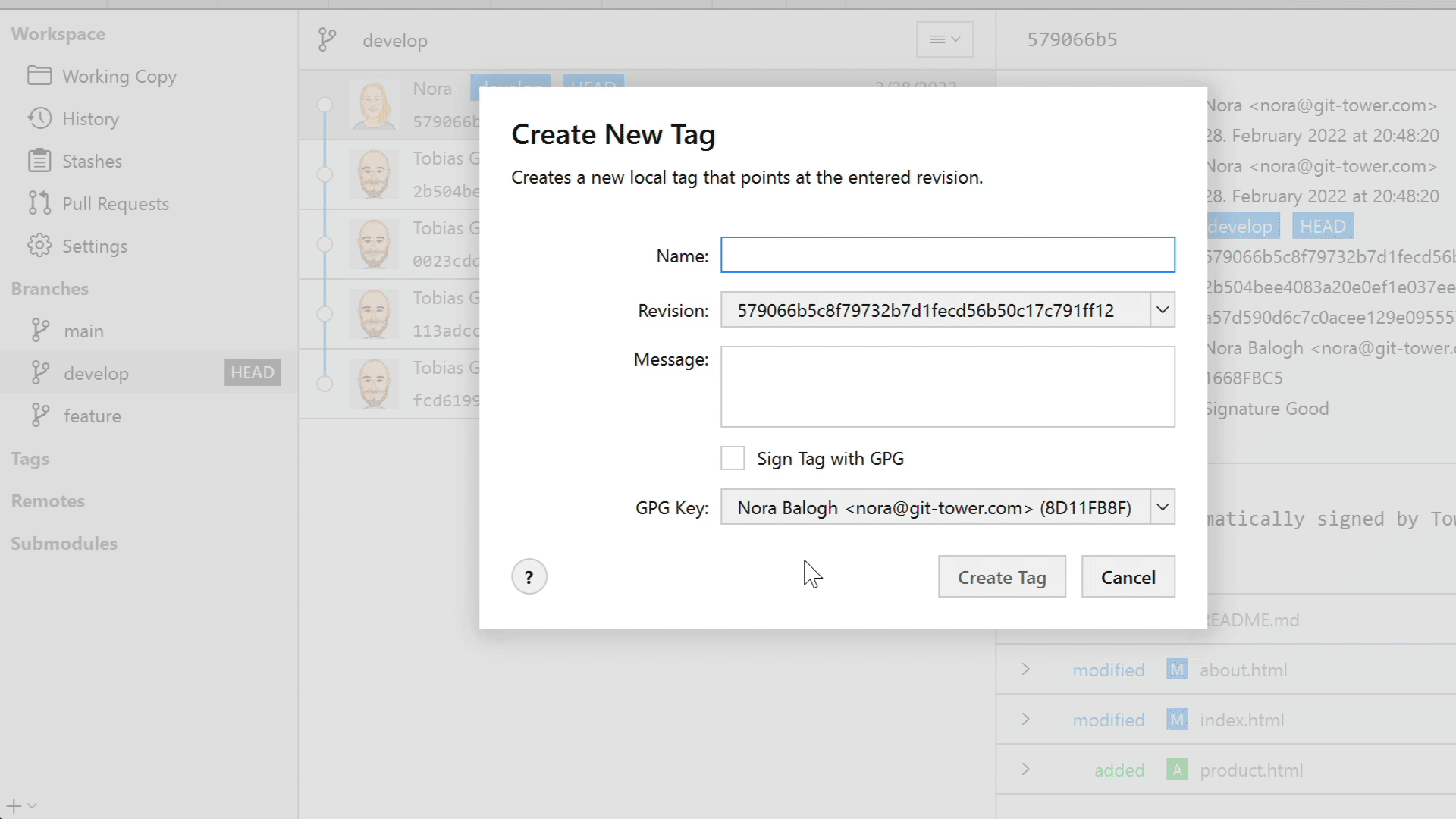Click the feature branch icon

40,416
